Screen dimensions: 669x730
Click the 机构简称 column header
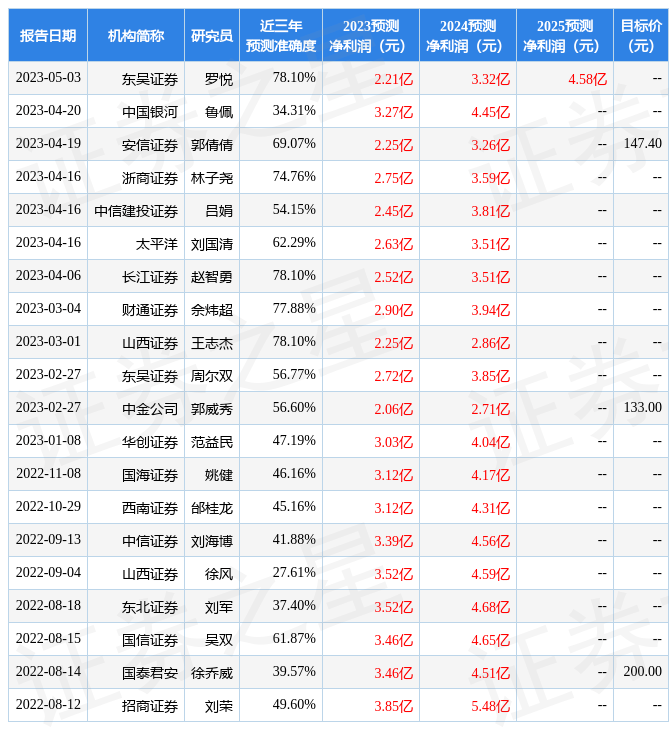[x=136, y=35]
